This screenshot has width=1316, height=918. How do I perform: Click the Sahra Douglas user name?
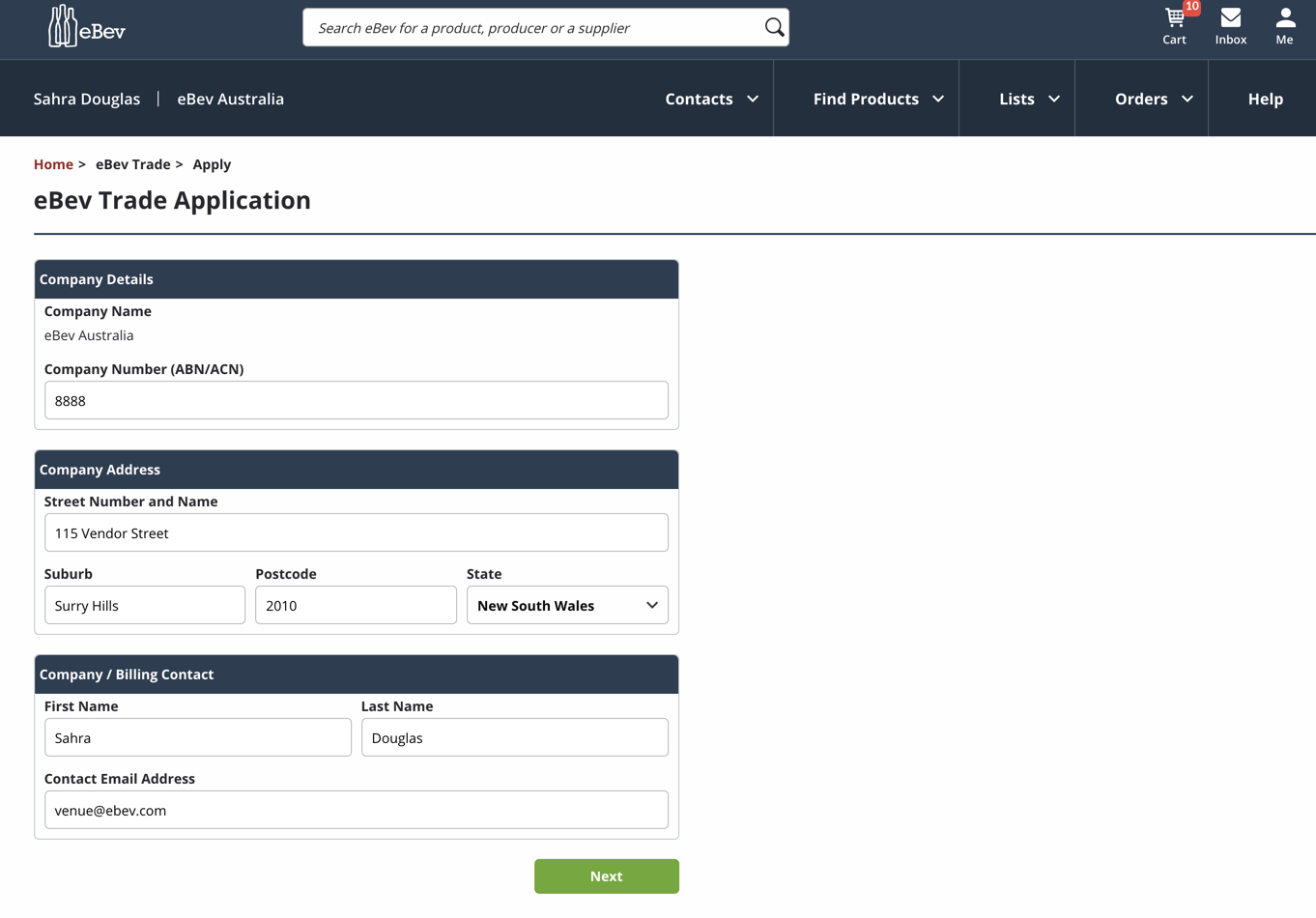(x=87, y=99)
